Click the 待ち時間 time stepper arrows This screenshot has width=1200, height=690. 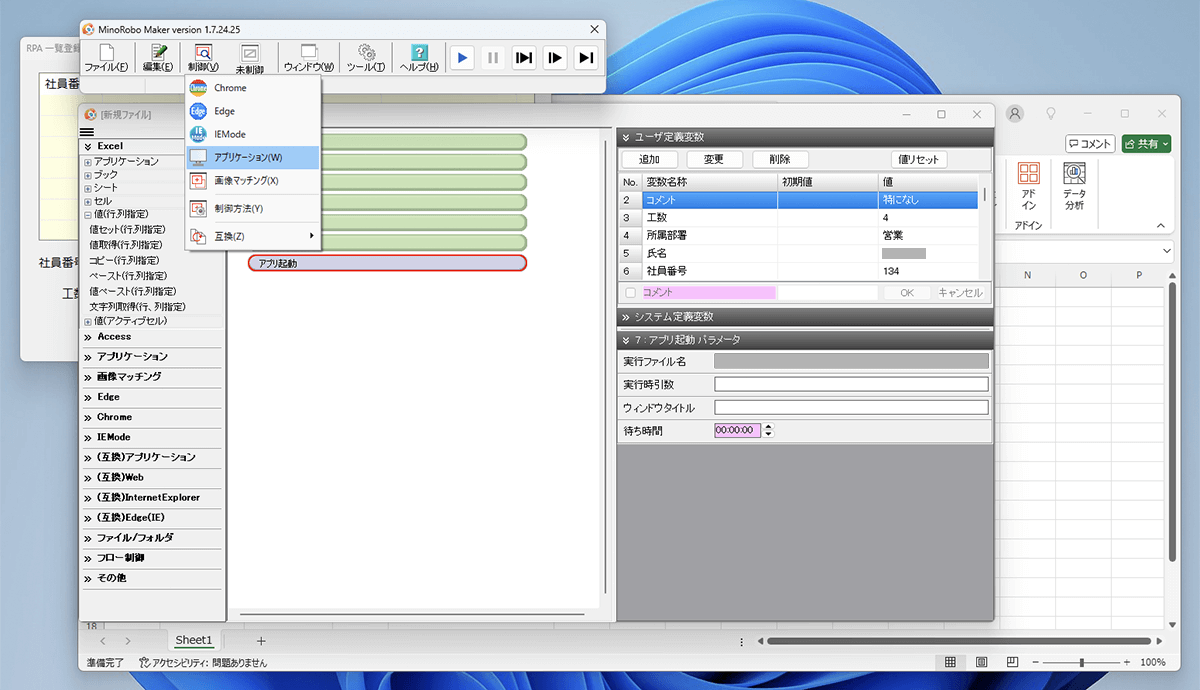click(769, 431)
